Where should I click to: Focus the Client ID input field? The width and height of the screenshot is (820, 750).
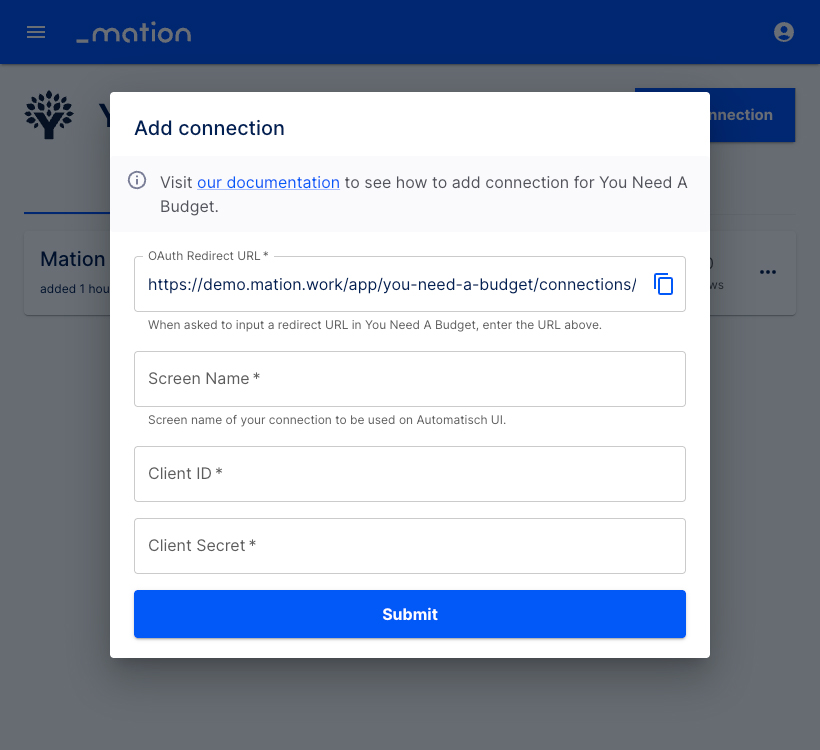pos(409,474)
